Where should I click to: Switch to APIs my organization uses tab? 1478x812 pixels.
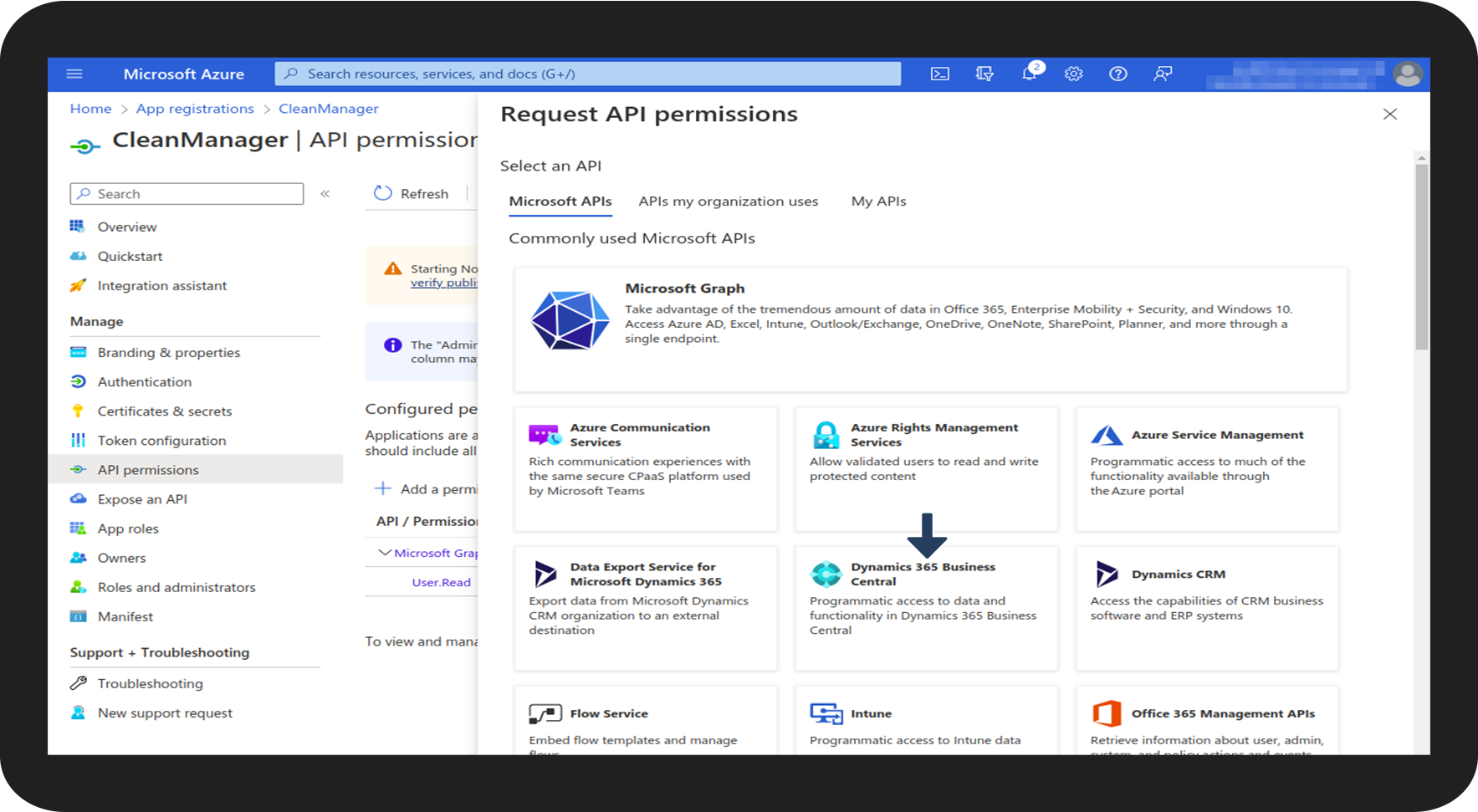tap(728, 202)
